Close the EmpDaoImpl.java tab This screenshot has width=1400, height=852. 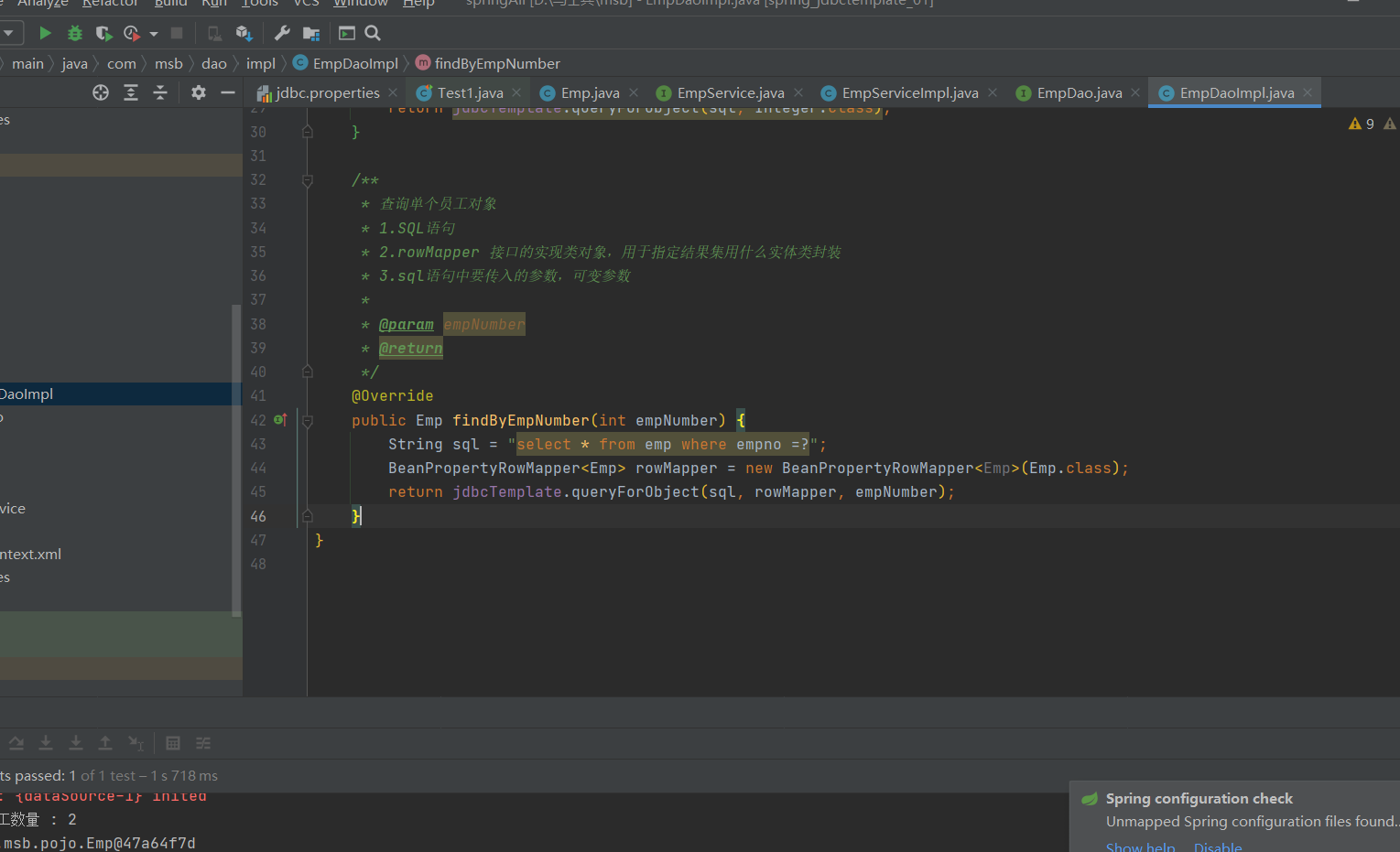tap(1308, 92)
